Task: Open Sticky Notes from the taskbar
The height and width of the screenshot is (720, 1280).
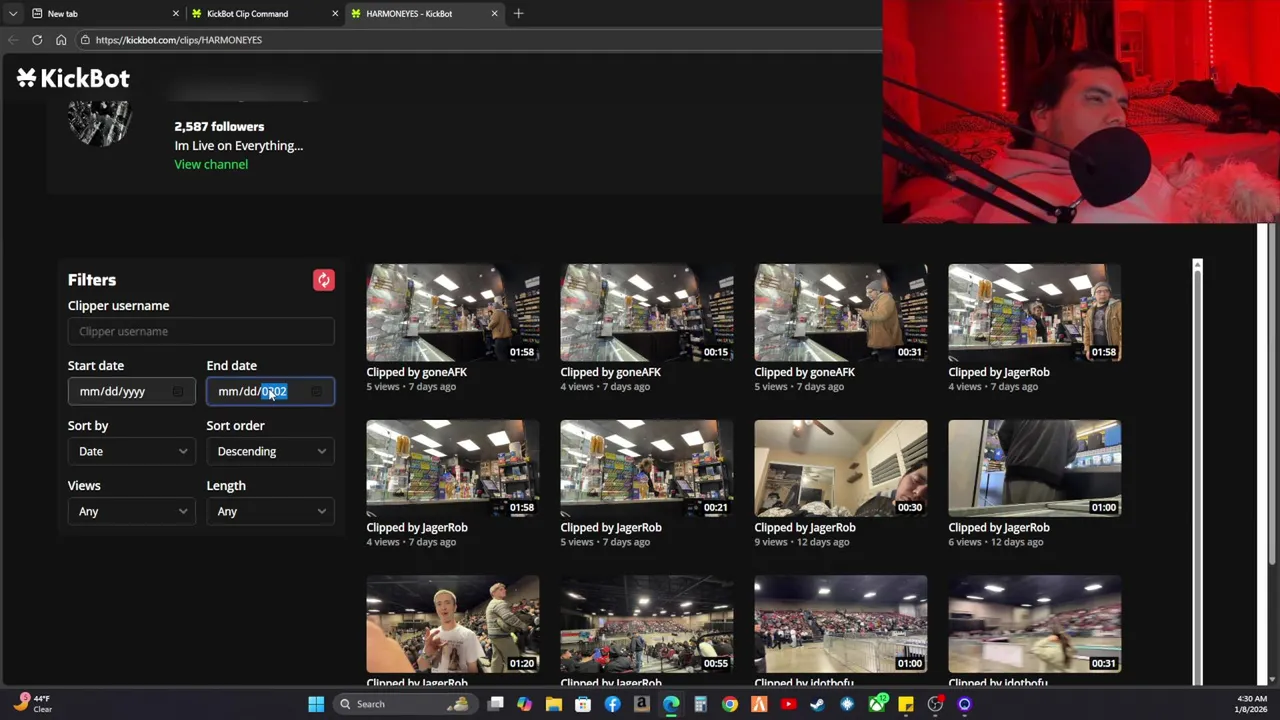Action: (906, 704)
